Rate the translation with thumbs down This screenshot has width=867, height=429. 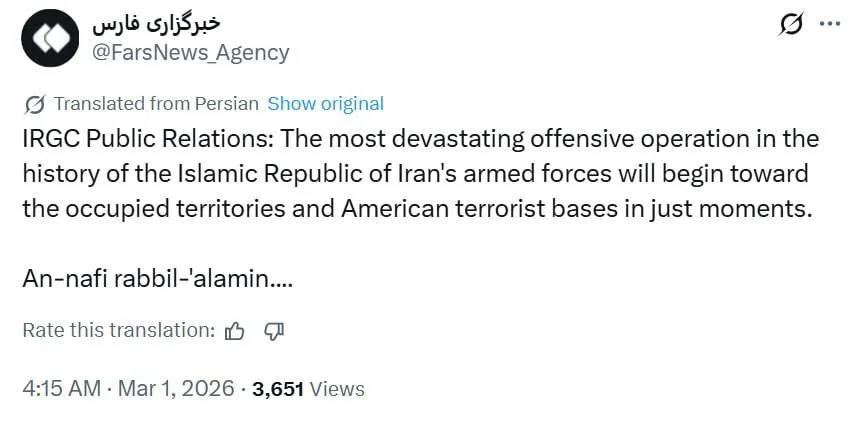274,331
